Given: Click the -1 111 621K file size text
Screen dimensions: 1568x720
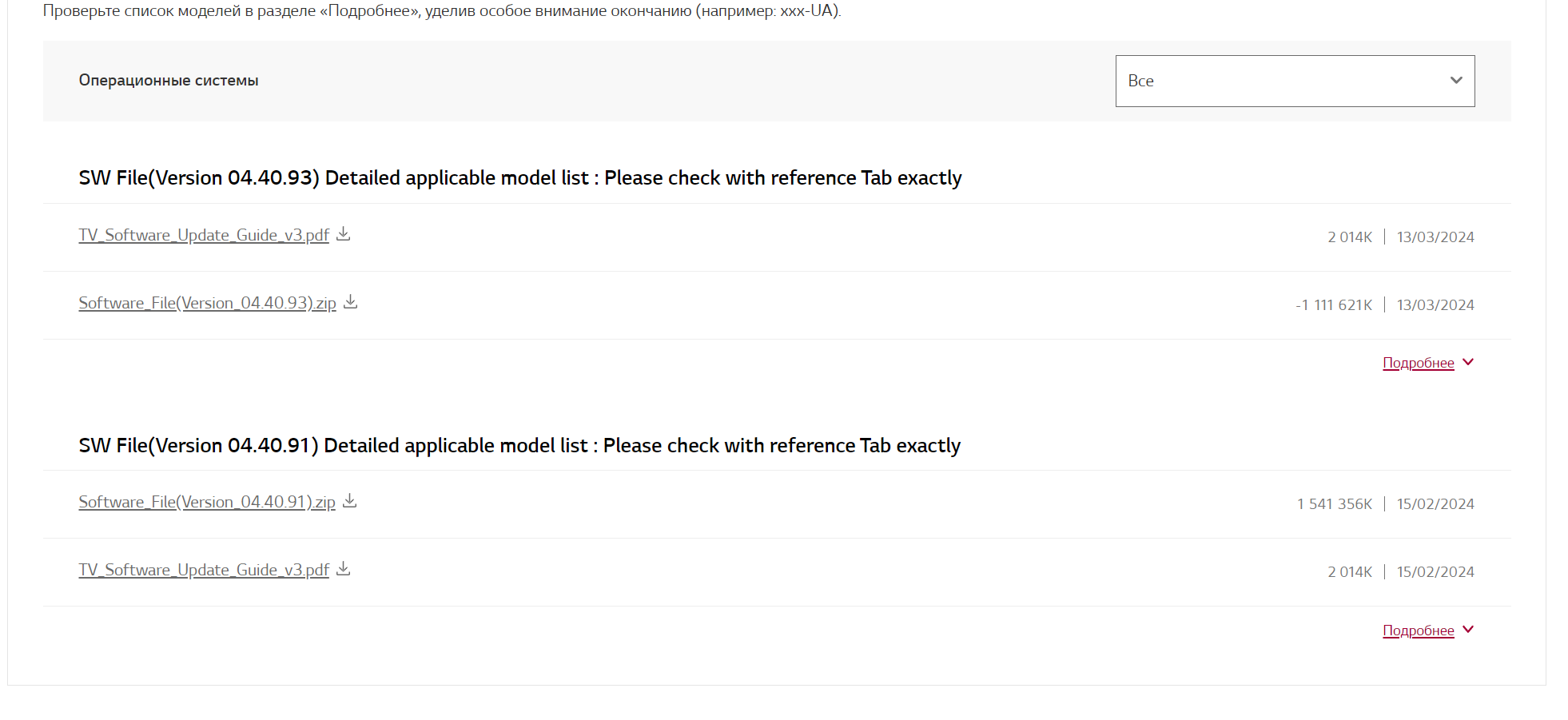Looking at the screenshot, I should (1333, 305).
